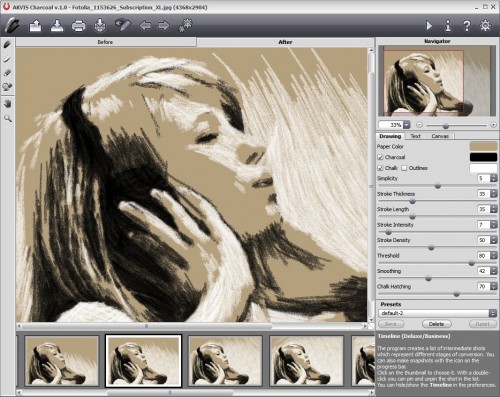Image resolution: width=500 pixels, height=397 pixels.
Task: Adjust the Stroke Density value stepper
Action: coord(494,240)
